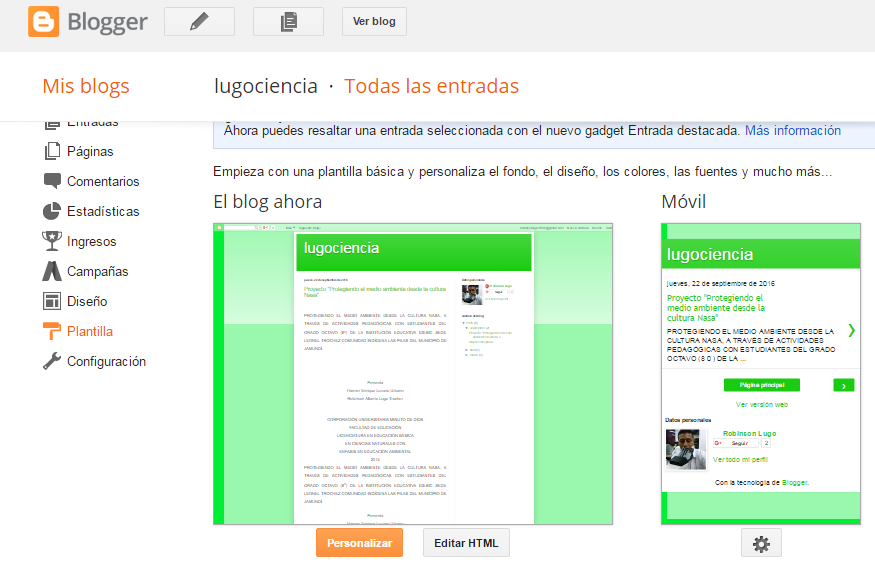The height and width of the screenshot is (569, 875).
Task: Open Mis blogs link
Action: [x=86, y=86]
